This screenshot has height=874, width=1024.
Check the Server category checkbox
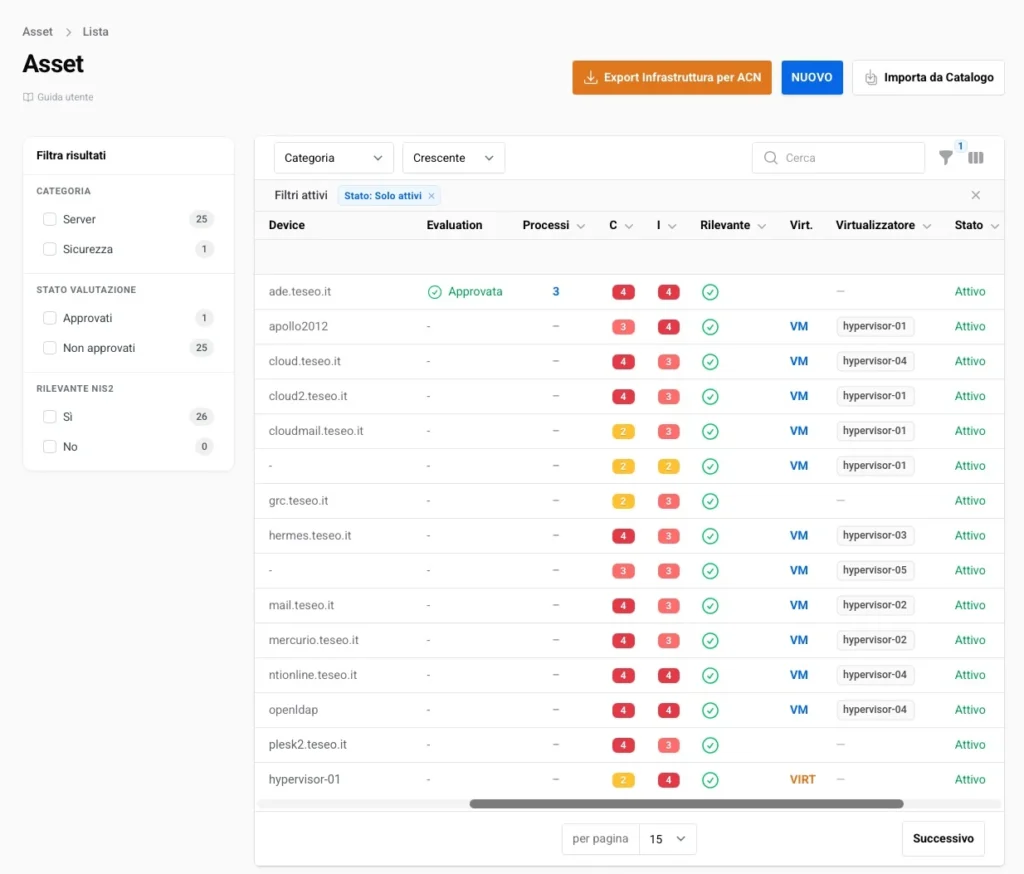tap(50, 219)
